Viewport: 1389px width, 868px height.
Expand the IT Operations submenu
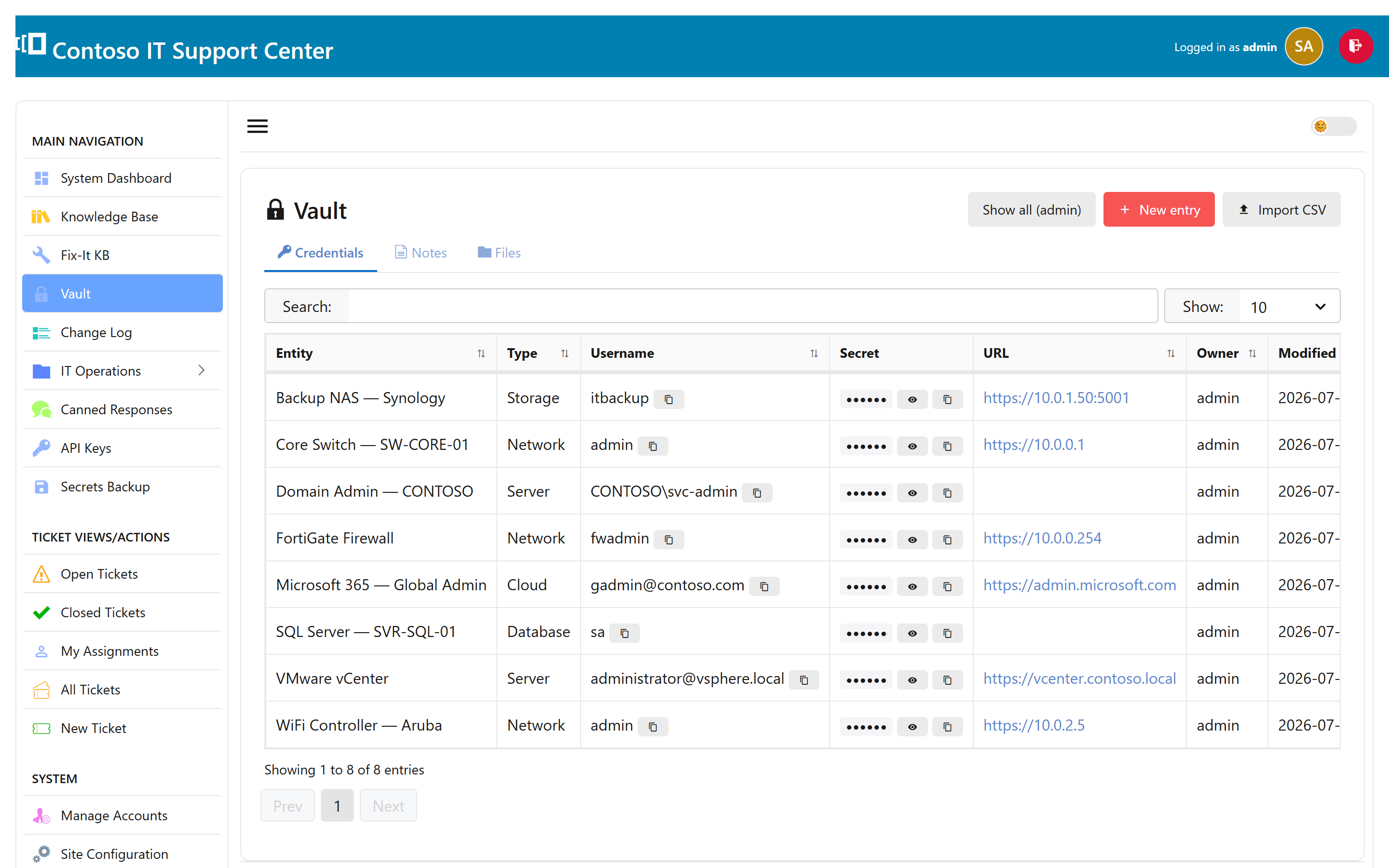pos(122,371)
